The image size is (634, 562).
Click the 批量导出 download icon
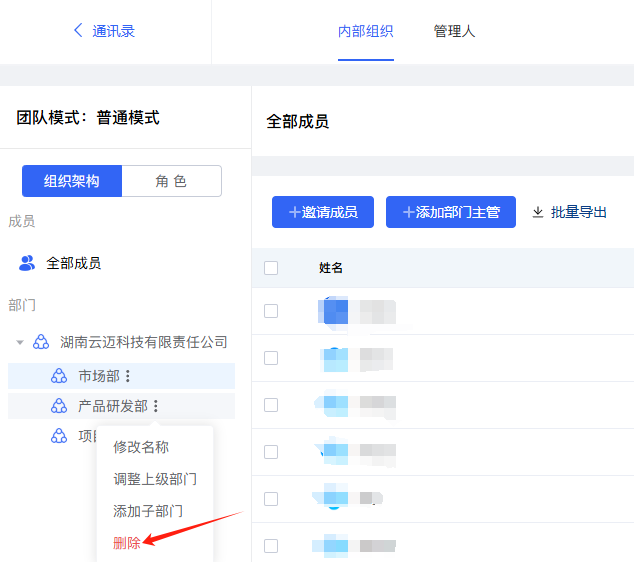click(538, 212)
